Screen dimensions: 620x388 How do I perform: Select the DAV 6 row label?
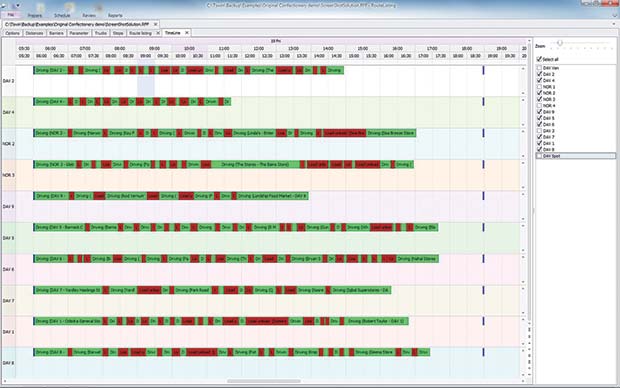(8, 269)
